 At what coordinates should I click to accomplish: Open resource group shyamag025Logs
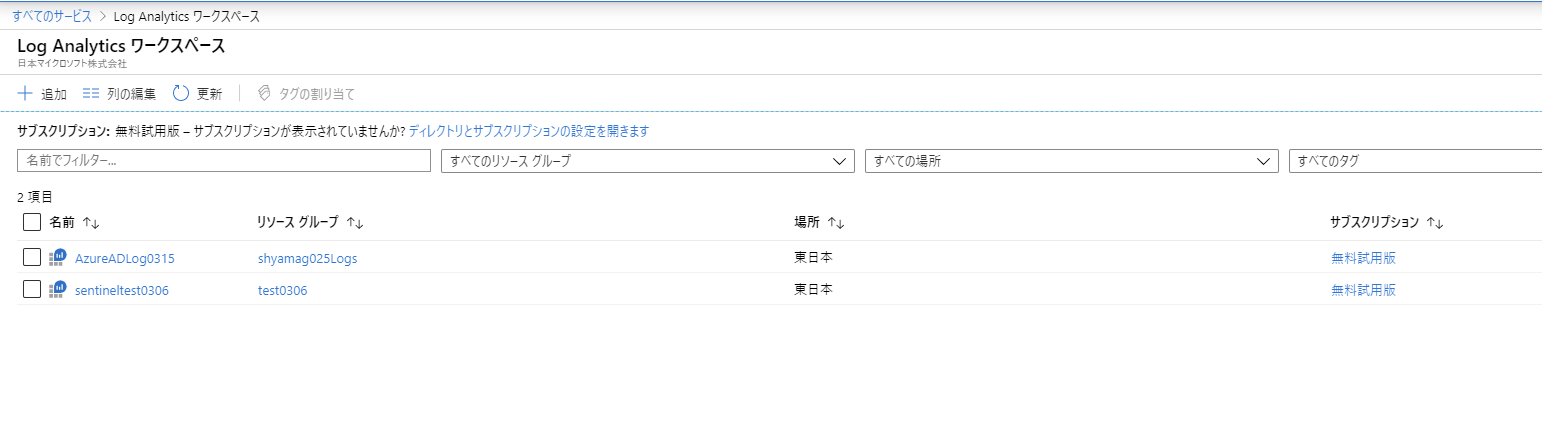click(307, 258)
